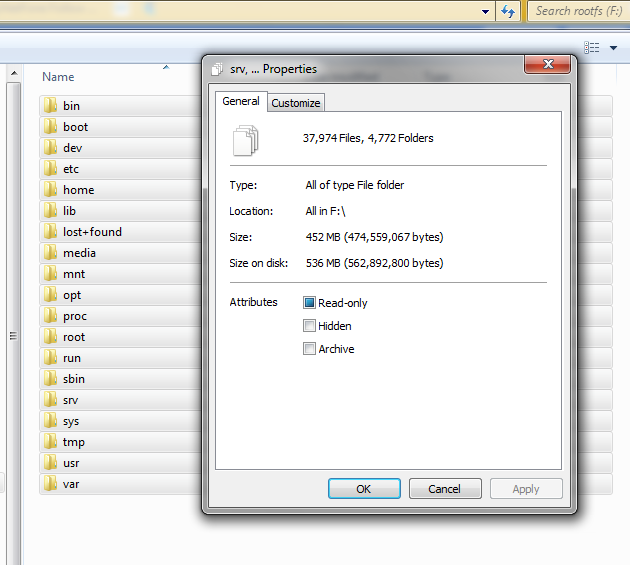Select the bin folder icon
This screenshot has width=630, height=565.
tap(50, 106)
